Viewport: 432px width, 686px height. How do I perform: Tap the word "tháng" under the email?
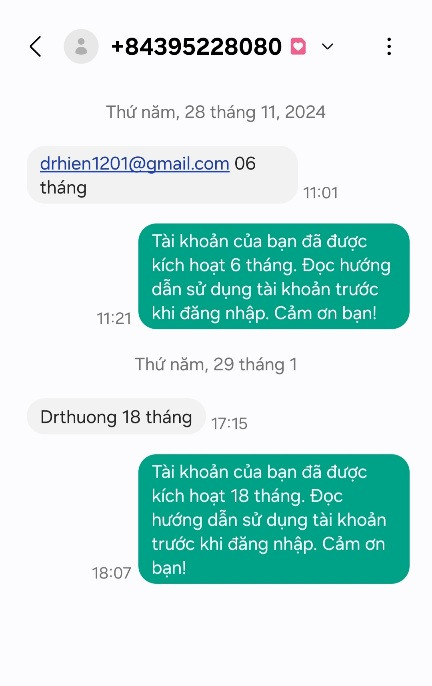(x=63, y=188)
